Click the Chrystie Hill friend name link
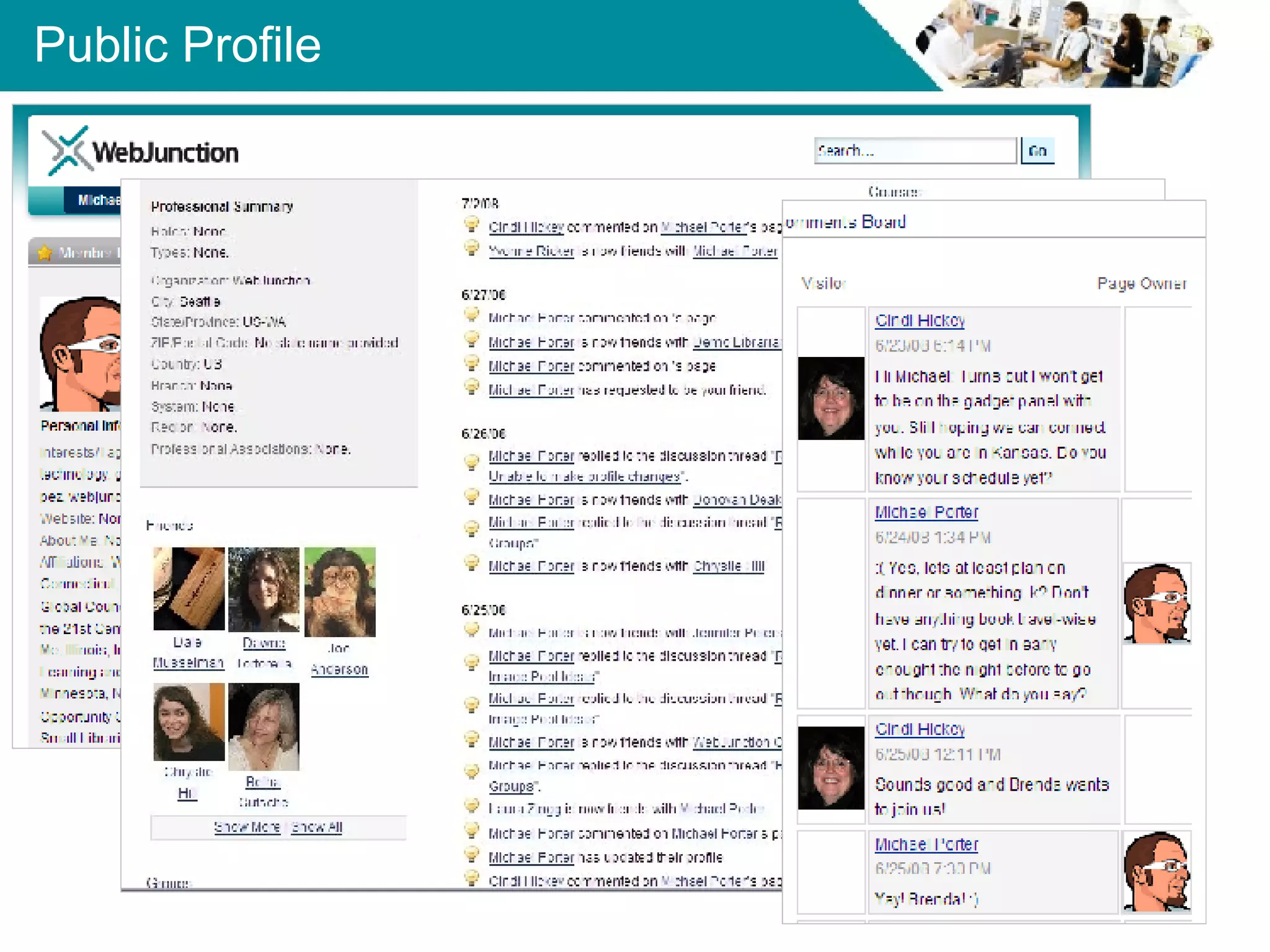Viewport: 1270px width, 952px height. point(187,793)
